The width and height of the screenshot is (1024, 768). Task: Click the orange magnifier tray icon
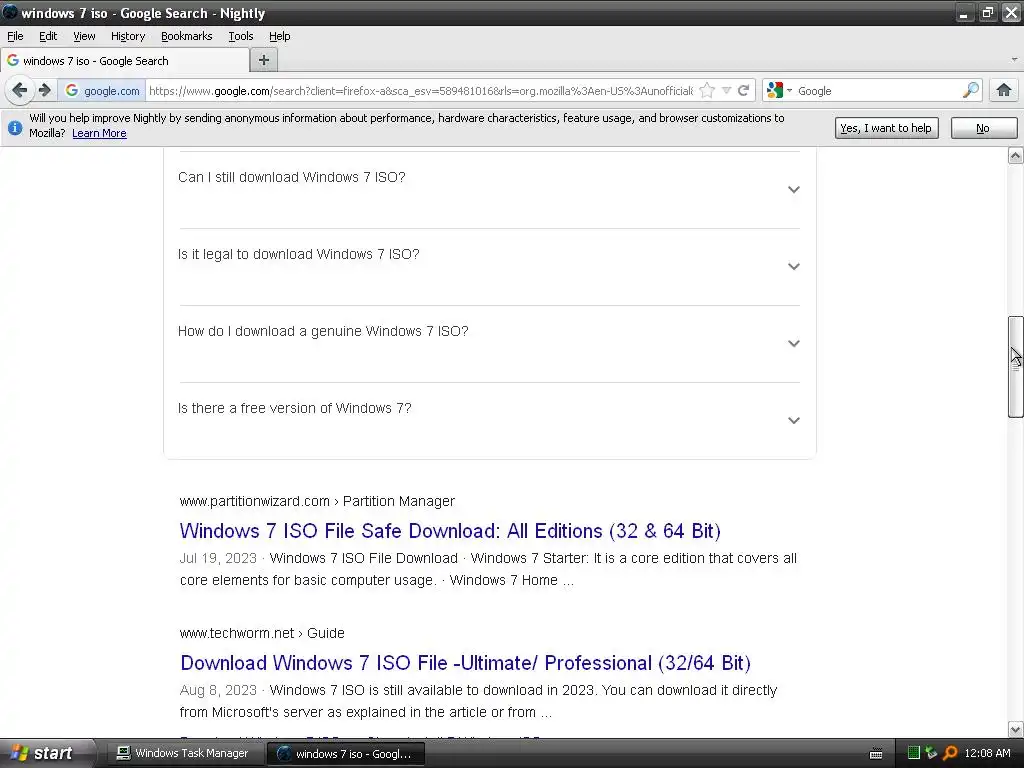click(x=950, y=753)
